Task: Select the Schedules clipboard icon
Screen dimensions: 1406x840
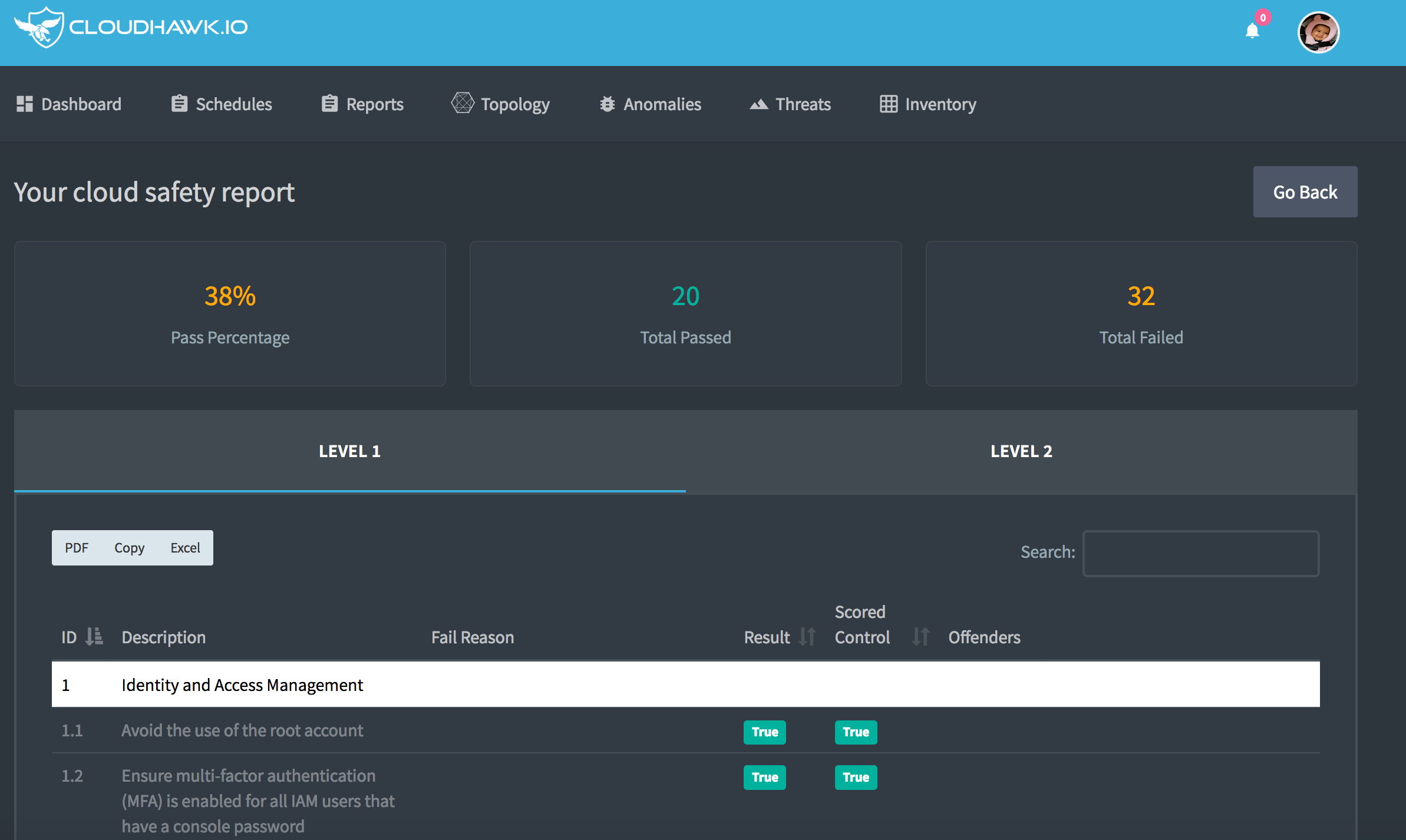Action: pos(179,103)
